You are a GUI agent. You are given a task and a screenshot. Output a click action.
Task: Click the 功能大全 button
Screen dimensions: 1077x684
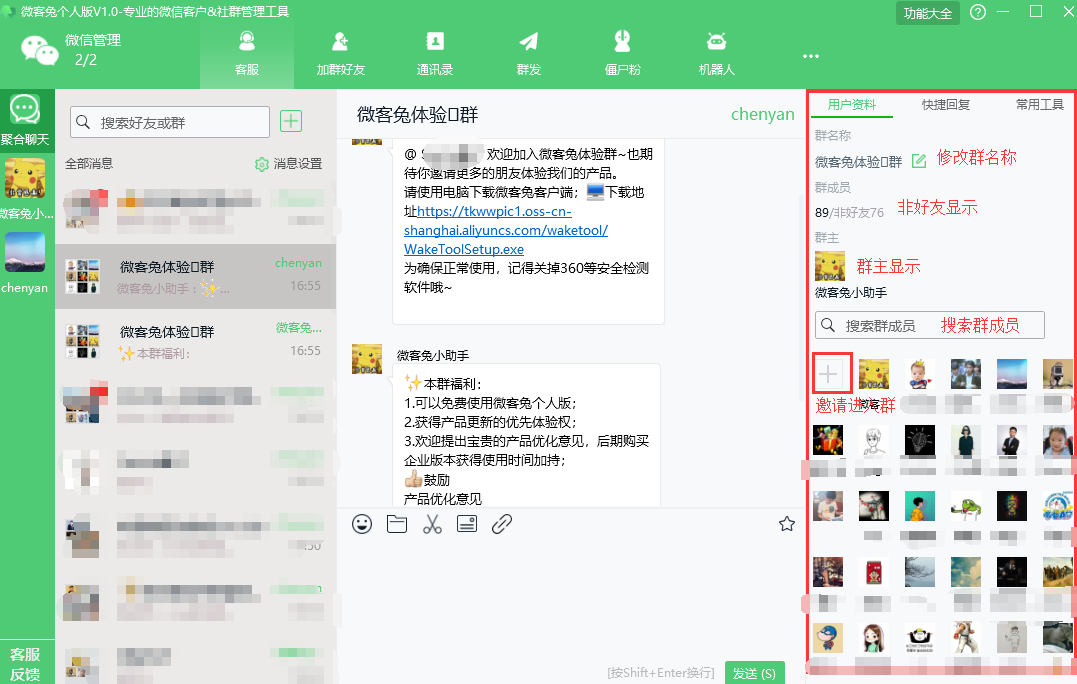click(927, 13)
